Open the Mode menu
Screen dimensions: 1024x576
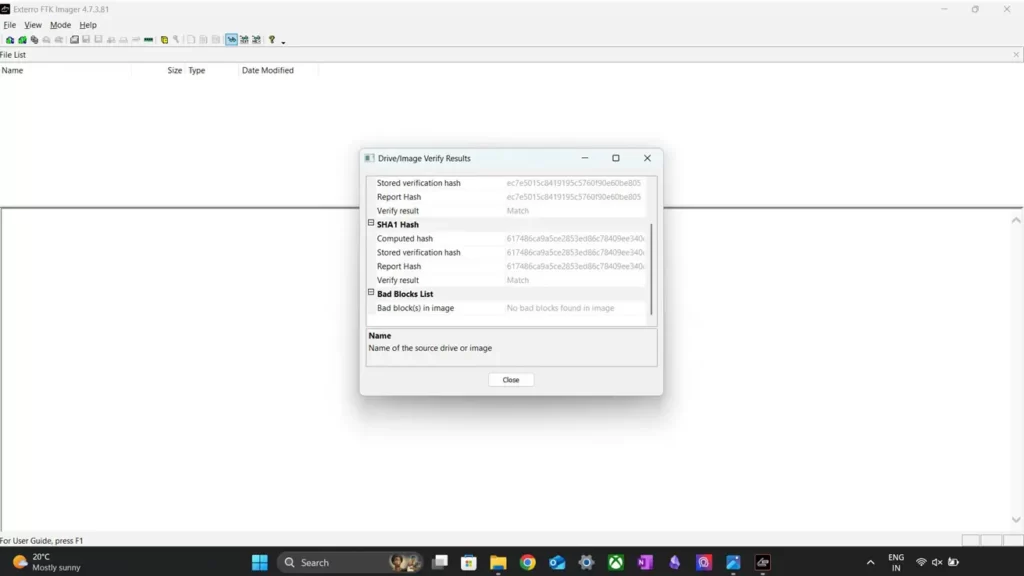[60, 25]
